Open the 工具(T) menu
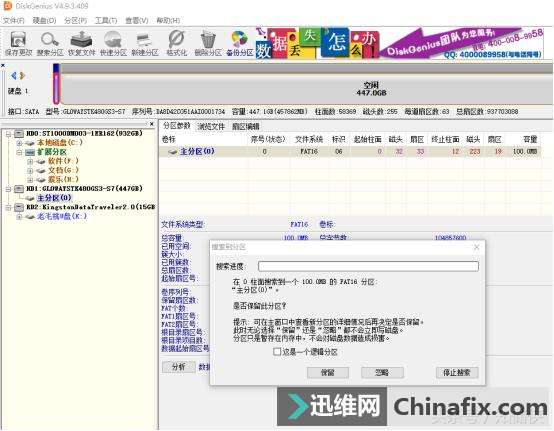Image resolution: width=554 pixels, height=431 pixels. click(x=106, y=20)
